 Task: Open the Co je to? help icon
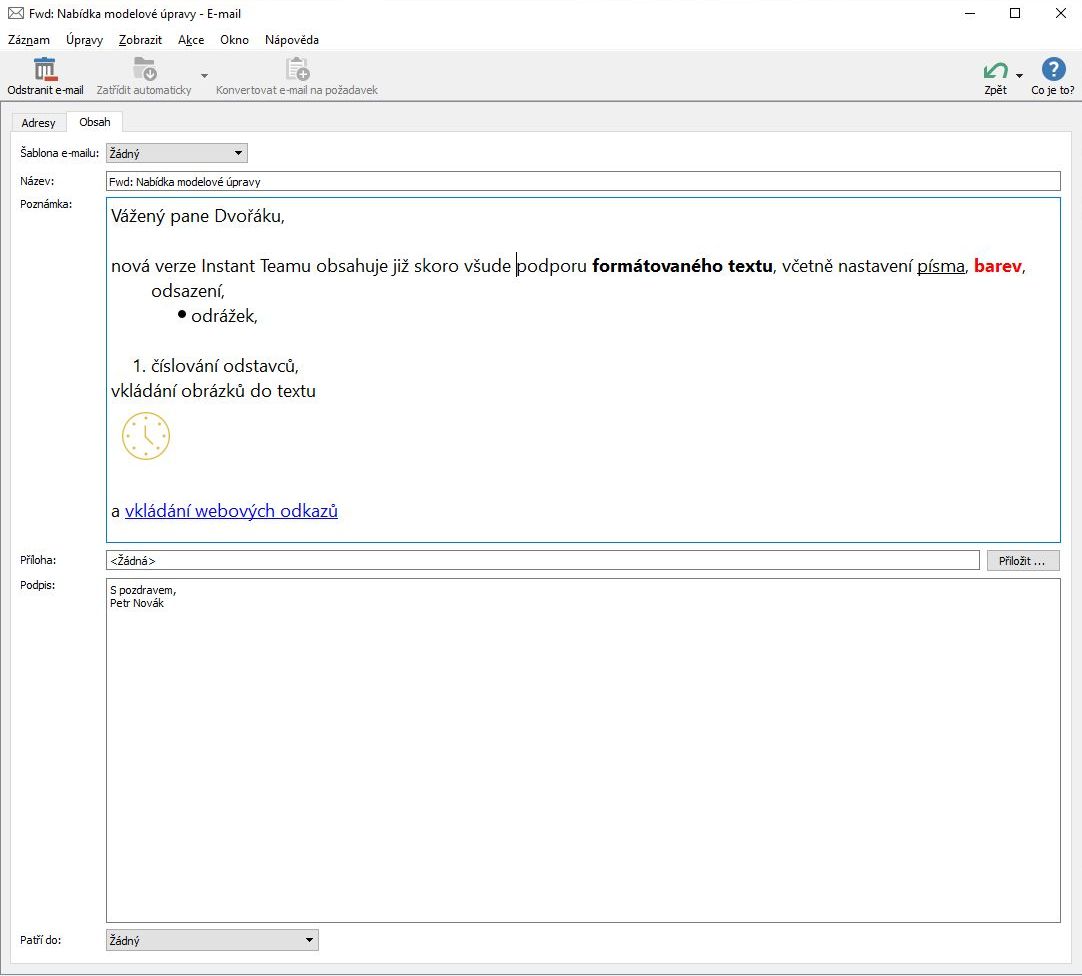point(1053,70)
